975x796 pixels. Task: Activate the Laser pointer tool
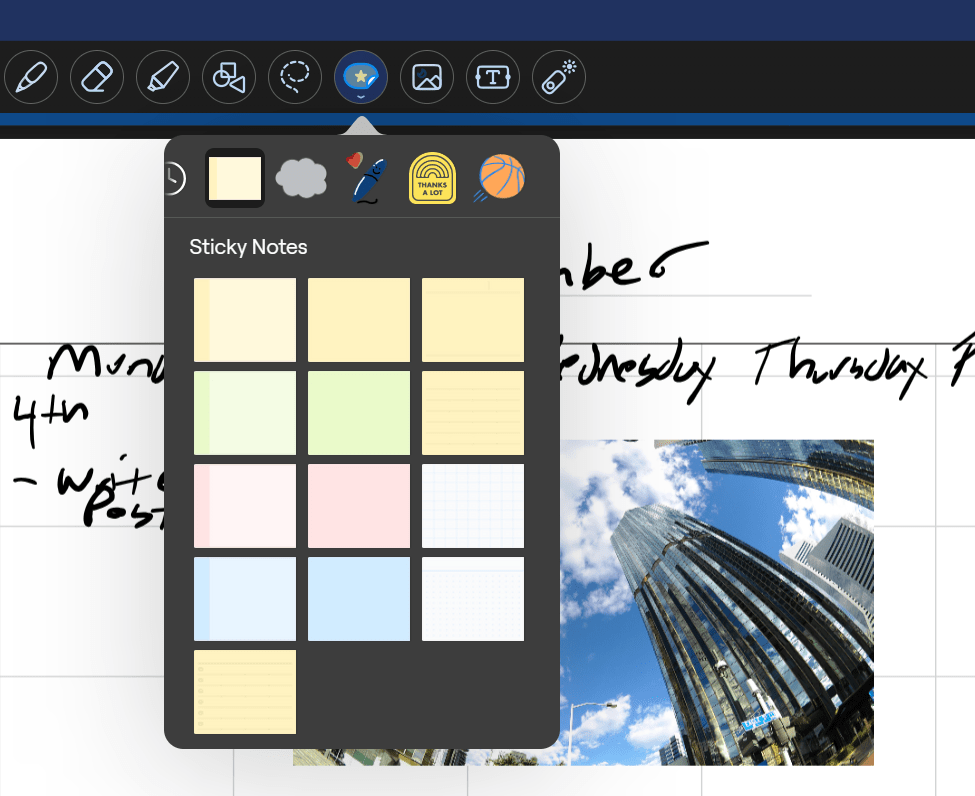pos(559,77)
